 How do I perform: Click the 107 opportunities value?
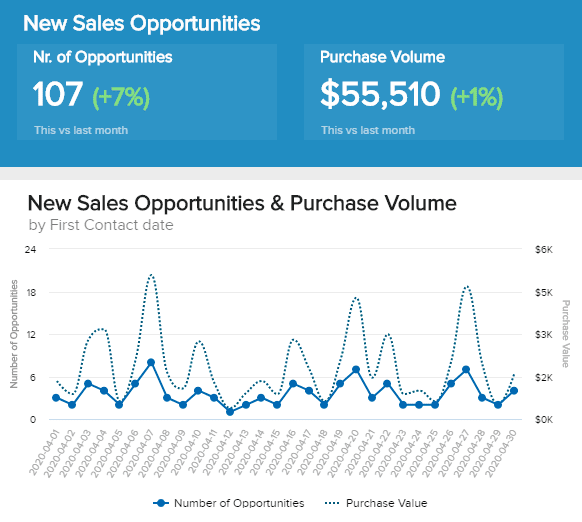(58, 94)
